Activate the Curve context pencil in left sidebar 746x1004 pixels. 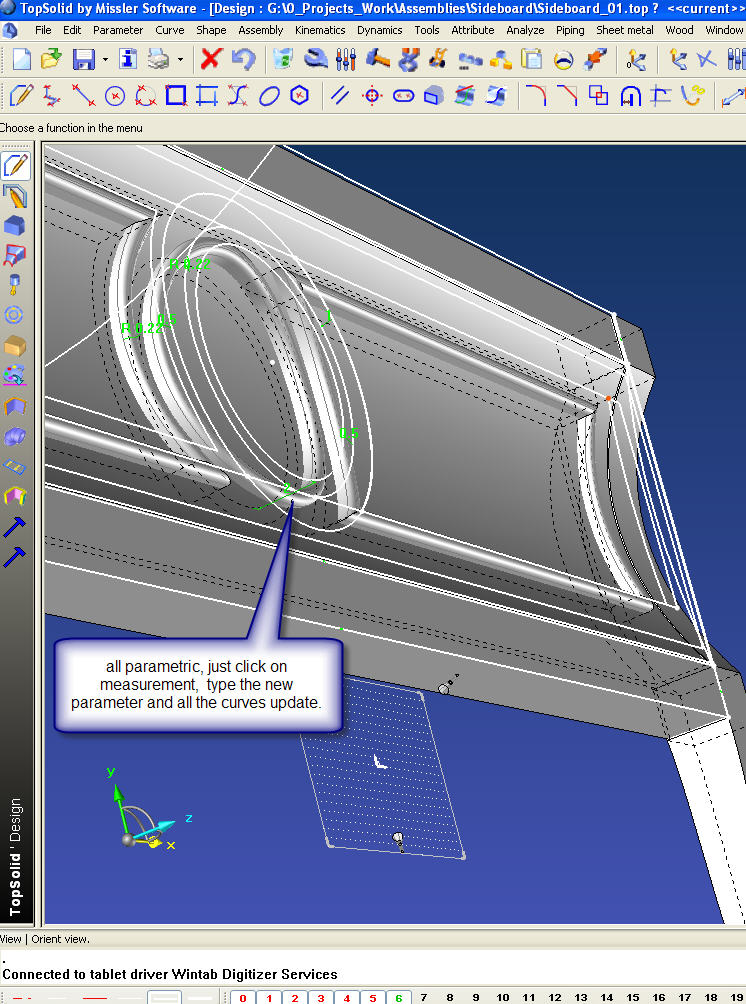point(15,165)
